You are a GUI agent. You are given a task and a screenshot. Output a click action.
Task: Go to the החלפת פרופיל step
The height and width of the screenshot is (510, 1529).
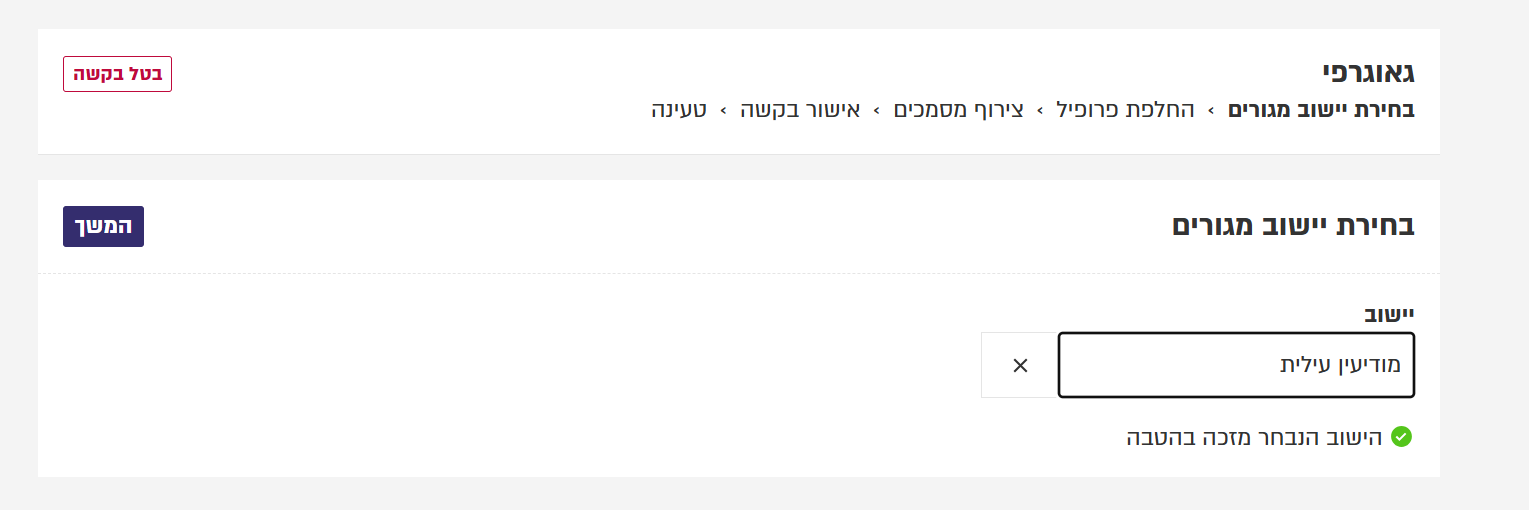1125,109
